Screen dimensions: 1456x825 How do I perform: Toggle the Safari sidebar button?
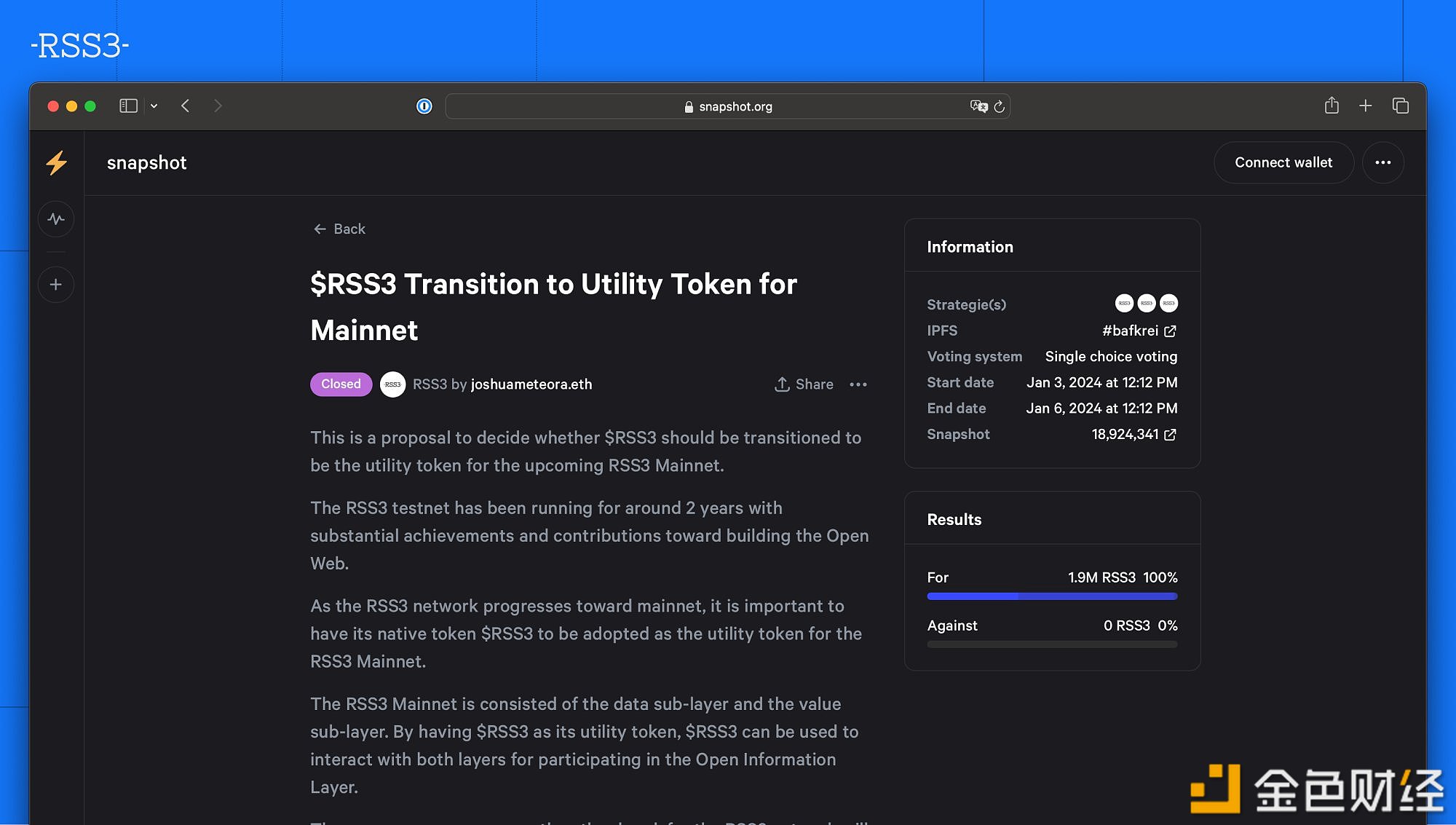(x=128, y=106)
